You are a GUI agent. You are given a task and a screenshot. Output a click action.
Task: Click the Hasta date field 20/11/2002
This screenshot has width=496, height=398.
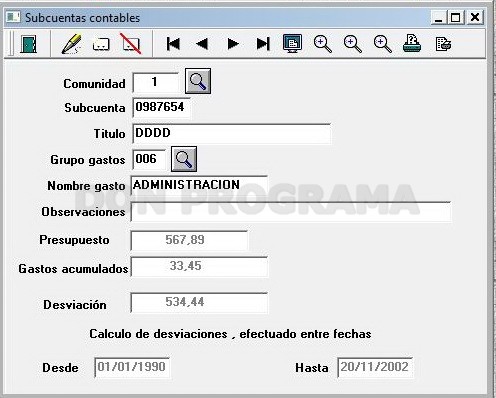[375, 367]
